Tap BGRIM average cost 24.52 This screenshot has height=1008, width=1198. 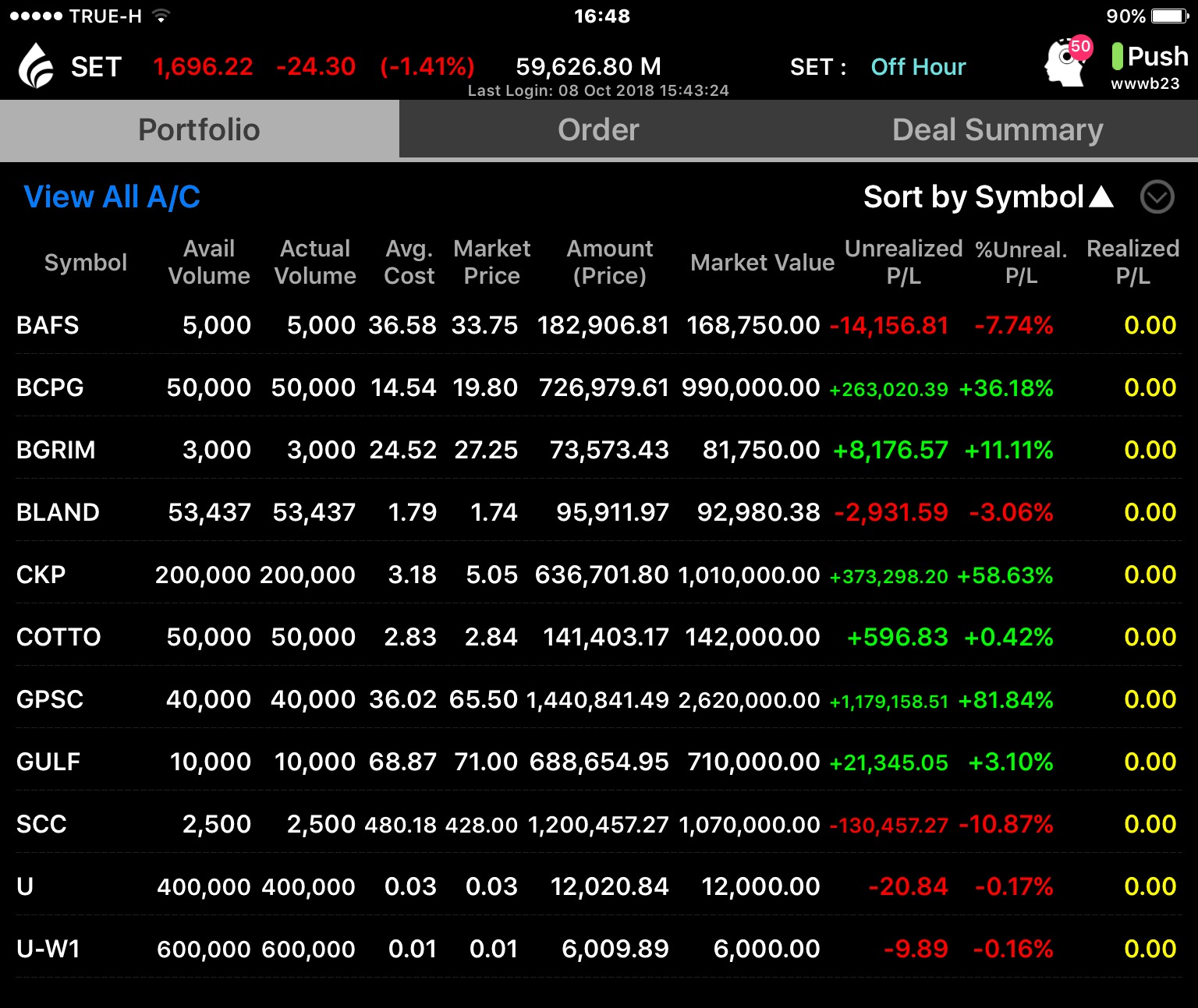[x=402, y=450]
